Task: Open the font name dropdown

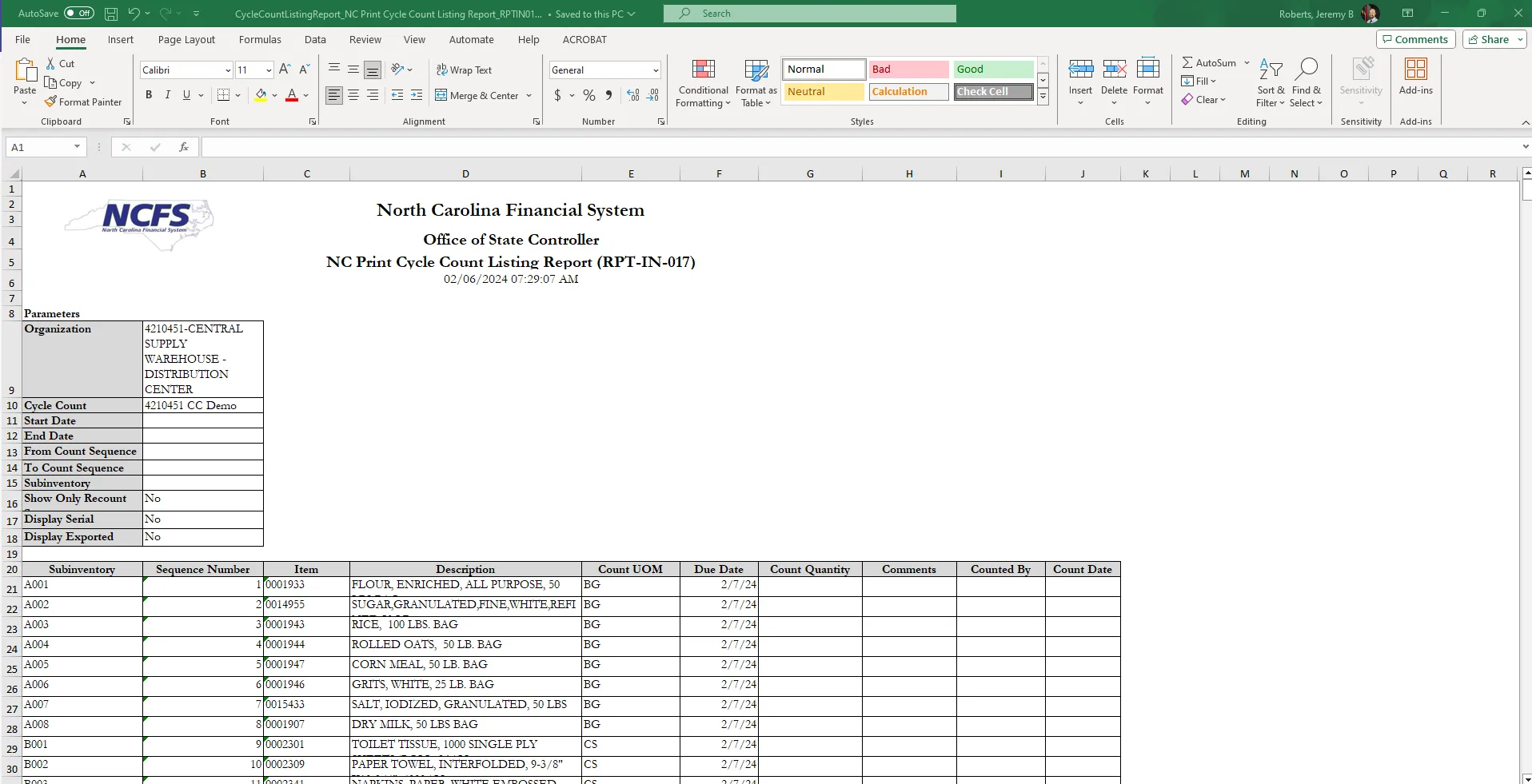Action: [x=227, y=70]
